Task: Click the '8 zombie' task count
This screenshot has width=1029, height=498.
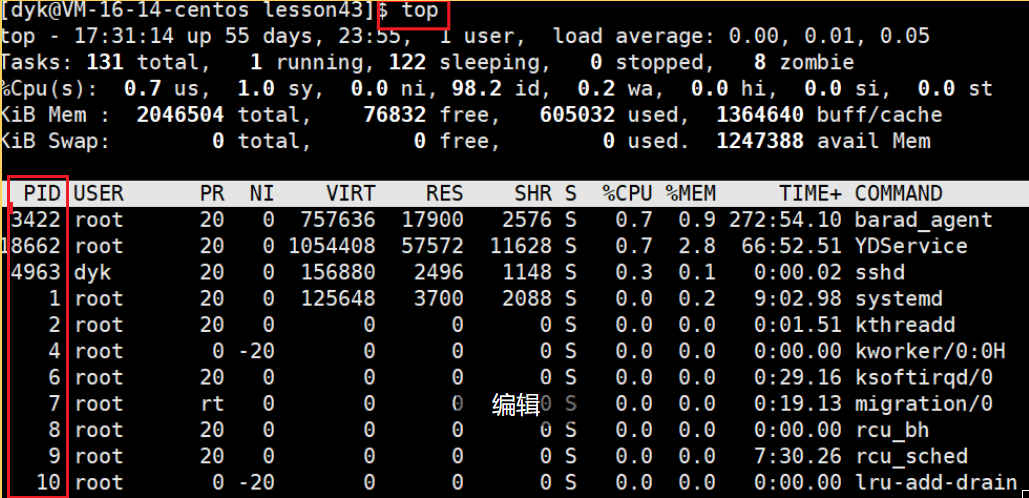Action: [804, 62]
